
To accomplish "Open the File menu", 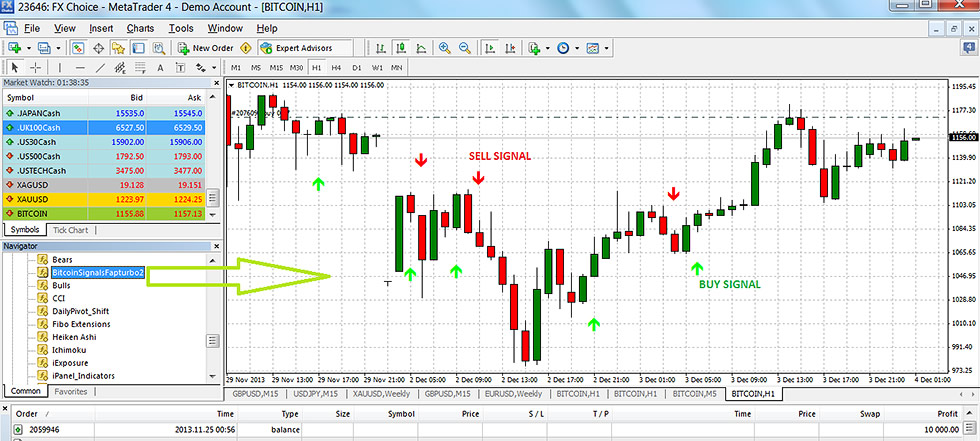I will click(x=32, y=29).
